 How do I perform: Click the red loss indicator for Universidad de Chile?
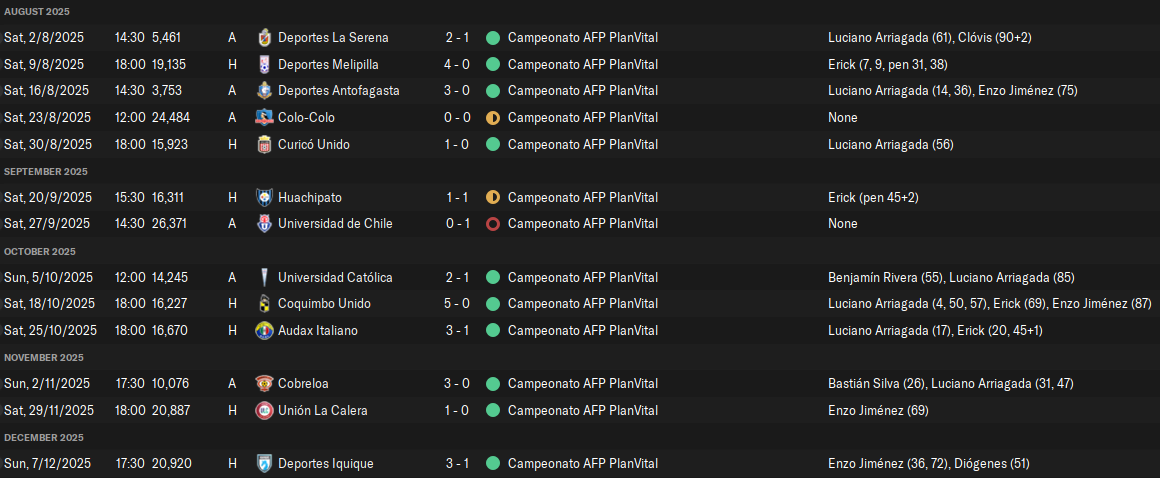493,223
